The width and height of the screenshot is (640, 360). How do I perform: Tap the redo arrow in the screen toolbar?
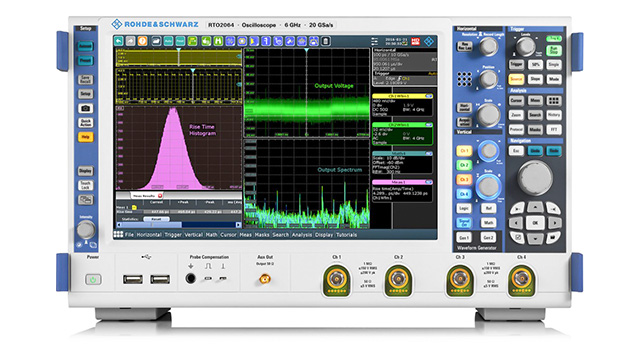click(130, 41)
